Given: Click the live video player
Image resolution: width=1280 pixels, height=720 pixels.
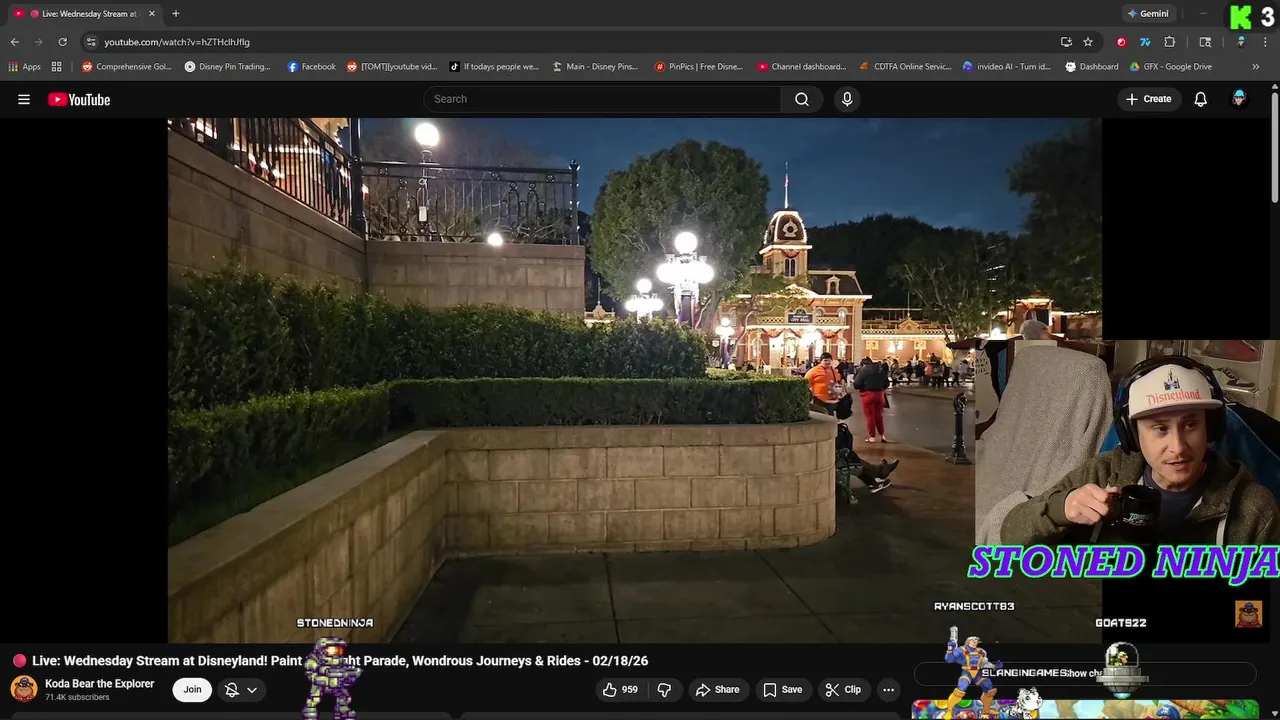Looking at the screenshot, I should 634,380.
